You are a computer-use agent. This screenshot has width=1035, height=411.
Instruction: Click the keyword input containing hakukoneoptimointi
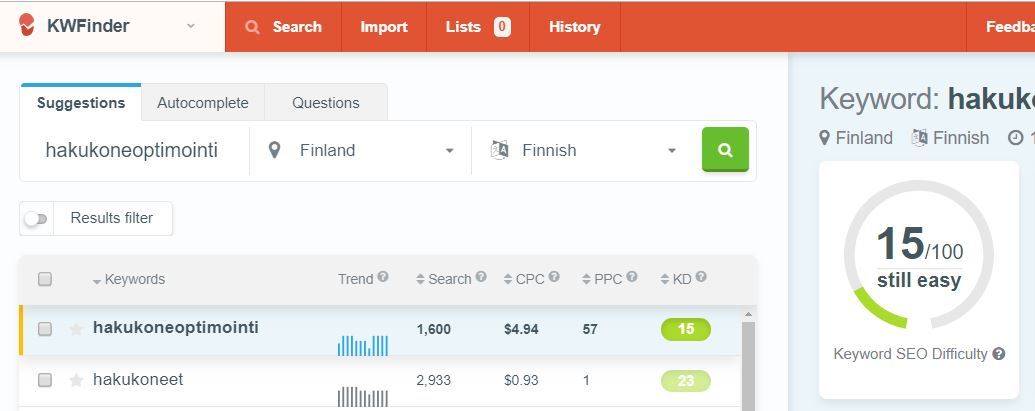135,150
